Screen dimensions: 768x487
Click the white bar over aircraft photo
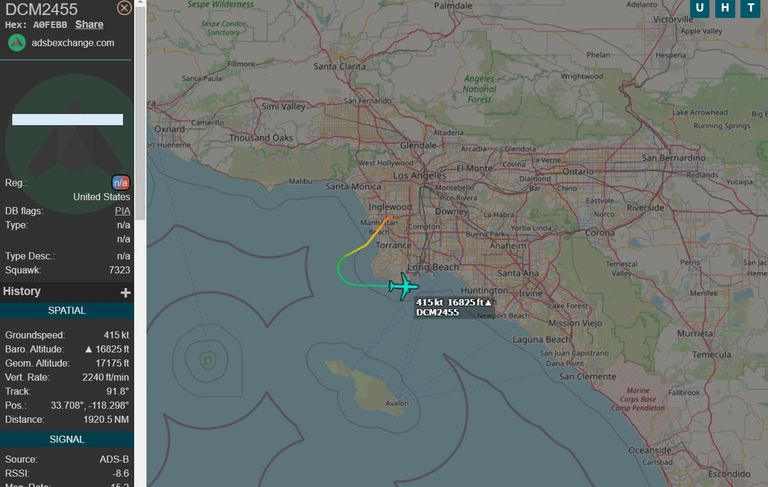68,120
